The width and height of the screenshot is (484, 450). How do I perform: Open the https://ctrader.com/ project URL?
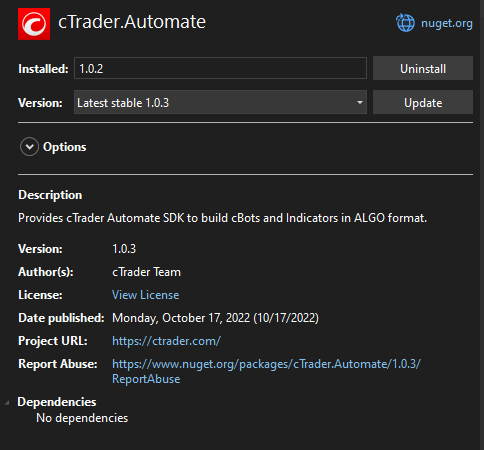tap(166, 341)
